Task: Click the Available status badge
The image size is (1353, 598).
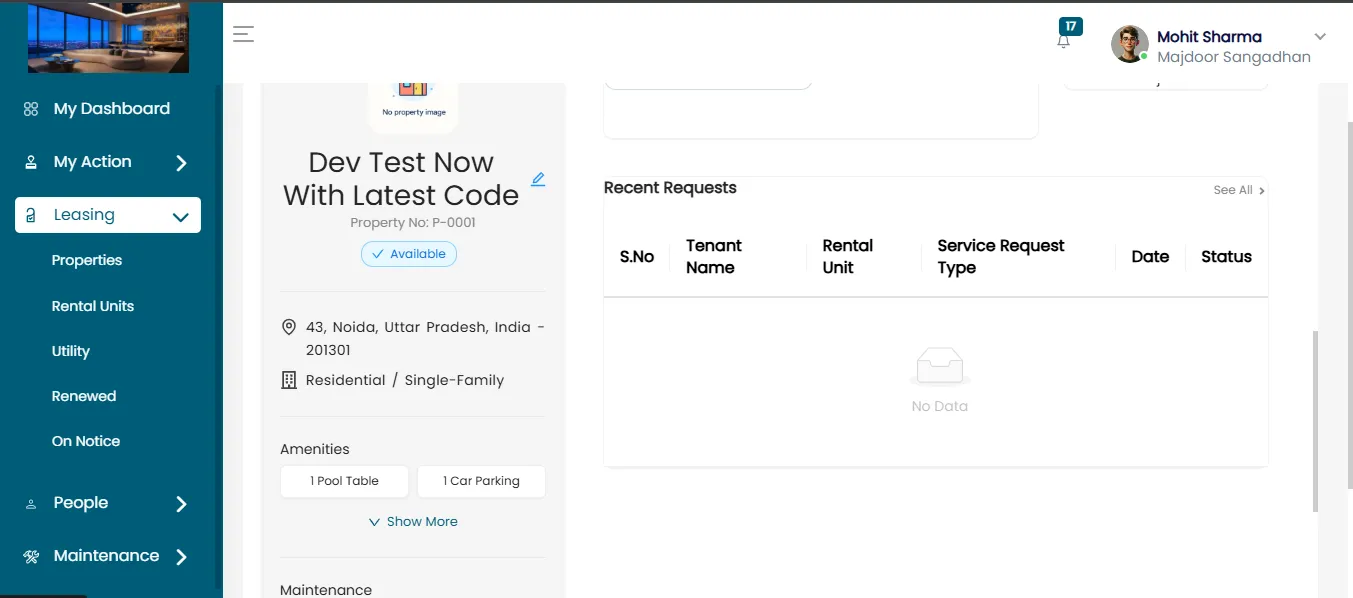Action: [x=409, y=254]
